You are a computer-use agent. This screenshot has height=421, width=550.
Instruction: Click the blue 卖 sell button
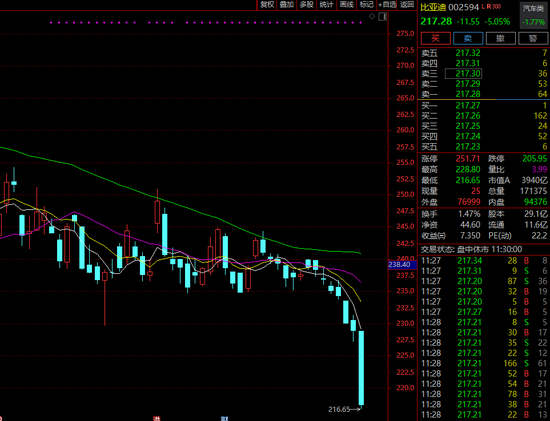tap(468, 38)
